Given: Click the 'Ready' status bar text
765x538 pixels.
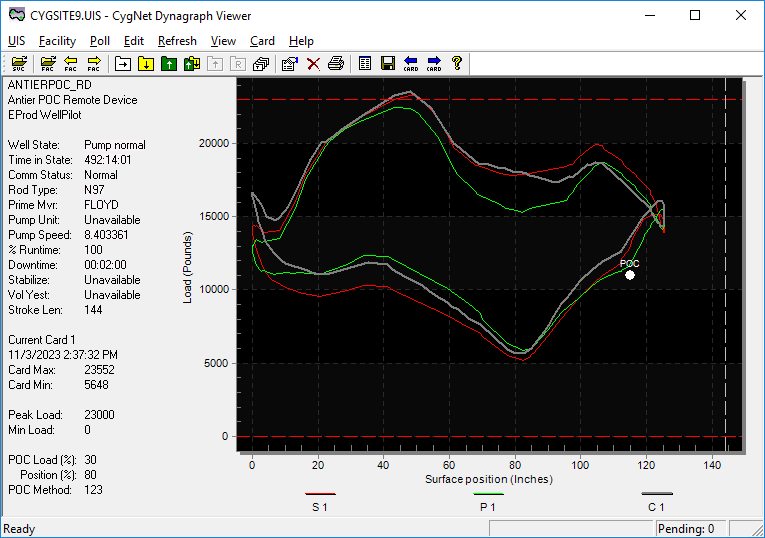Looking at the screenshot, I should (19, 529).
